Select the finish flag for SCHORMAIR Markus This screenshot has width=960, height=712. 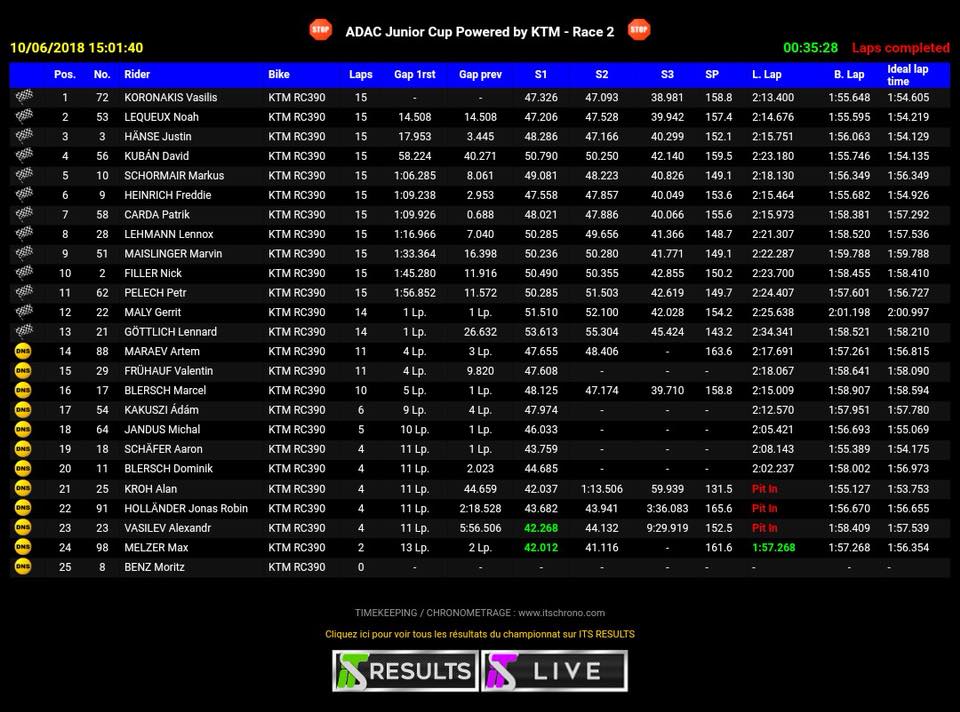(x=24, y=175)
